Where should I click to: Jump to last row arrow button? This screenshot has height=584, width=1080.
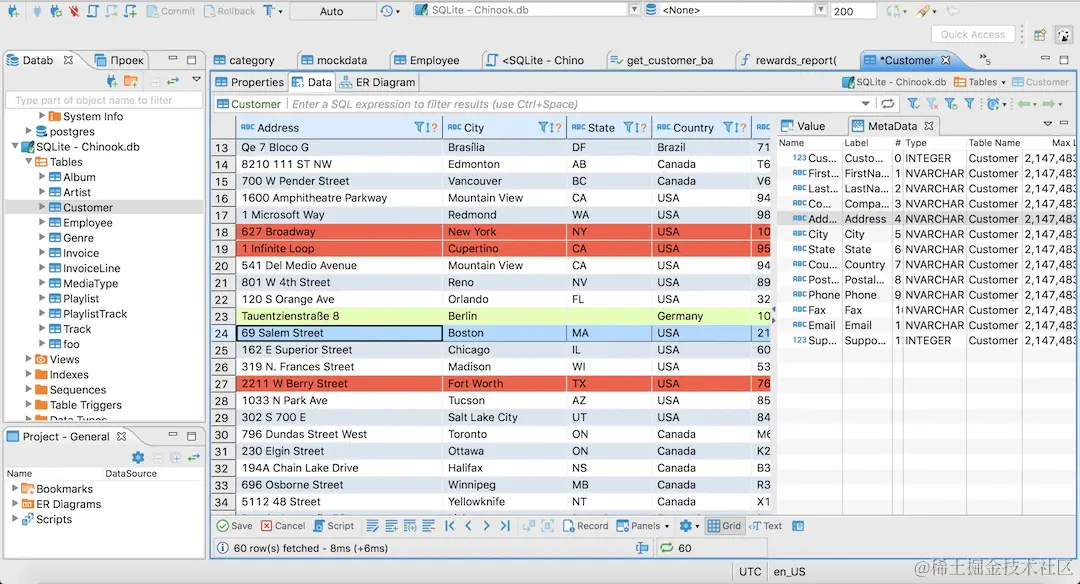pos(505,526)
